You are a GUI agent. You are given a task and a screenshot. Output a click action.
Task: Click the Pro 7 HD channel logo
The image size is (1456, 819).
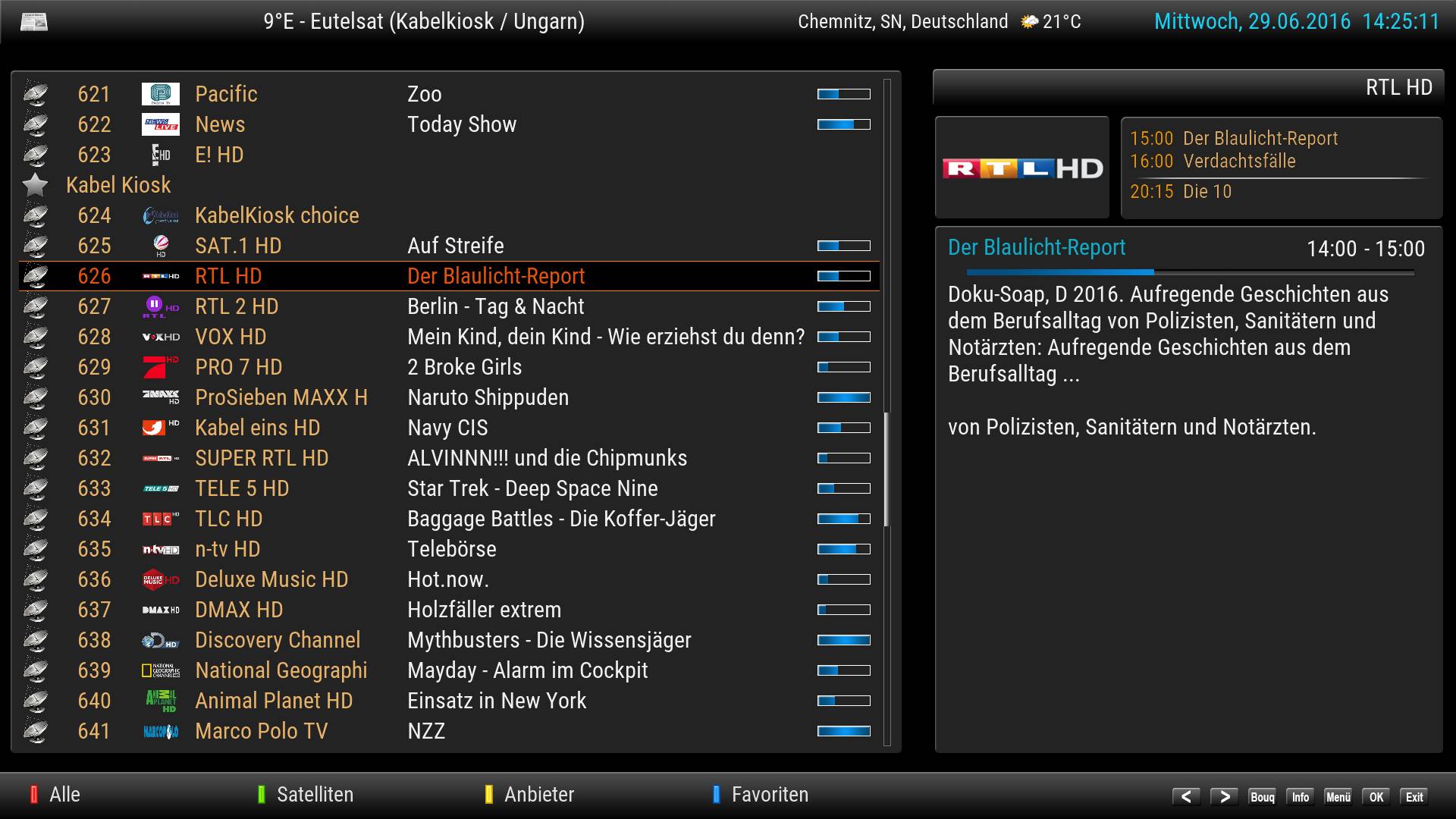(161, 367)
